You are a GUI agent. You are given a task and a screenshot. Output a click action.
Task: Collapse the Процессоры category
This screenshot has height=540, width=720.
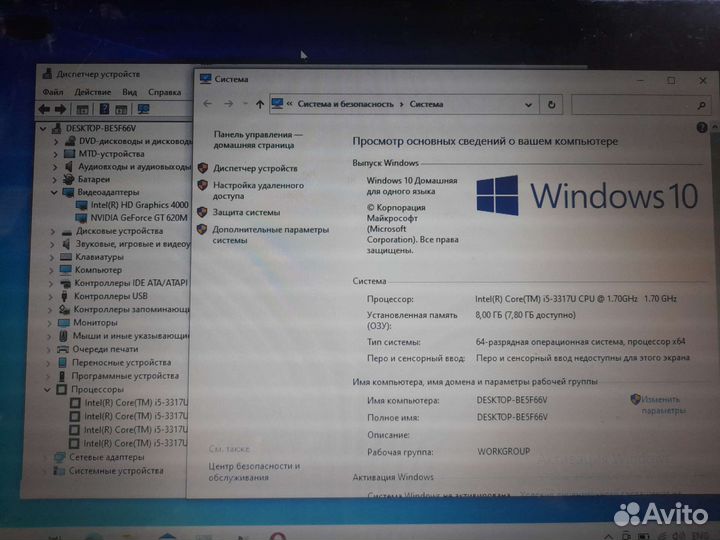pyautogui.click(x=47, y=389)
